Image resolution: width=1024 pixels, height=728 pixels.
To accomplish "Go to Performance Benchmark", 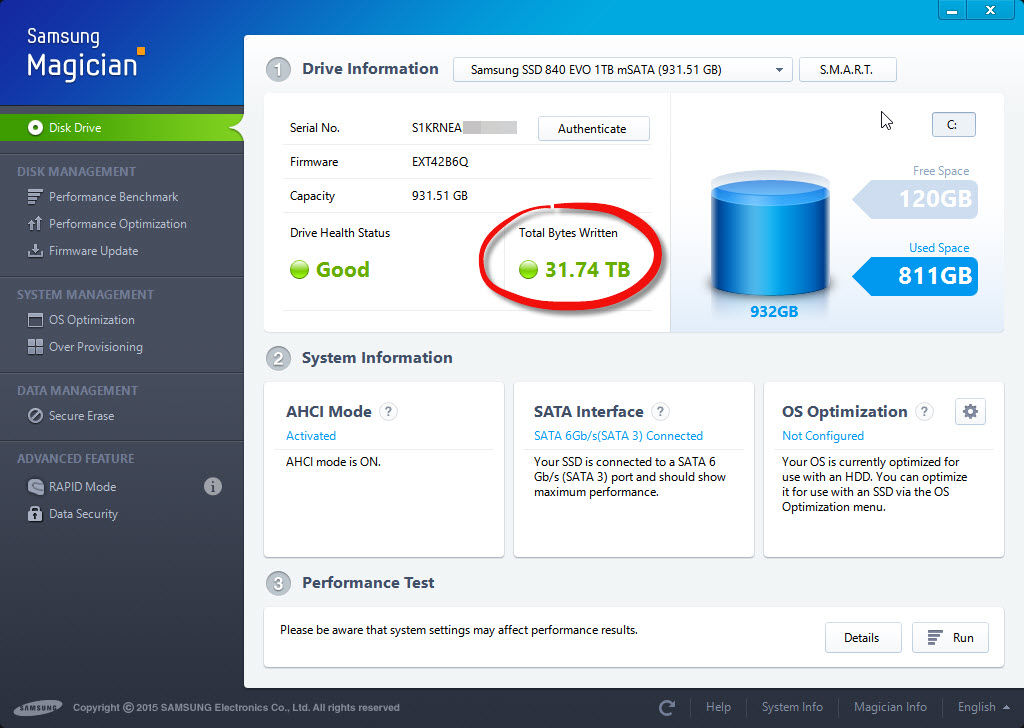I will pos(113,197).
